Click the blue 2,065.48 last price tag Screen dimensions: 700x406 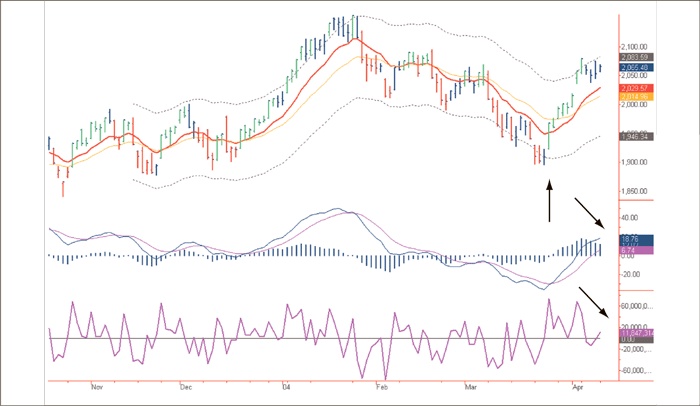tap(636, 68)
